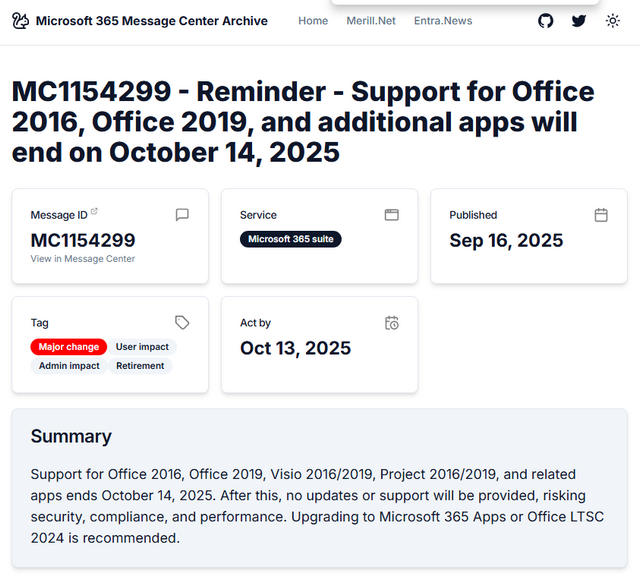The image size is (640, 580).
Task: Toggle the light/dark theme sun icon
Action: pos(613,21)
